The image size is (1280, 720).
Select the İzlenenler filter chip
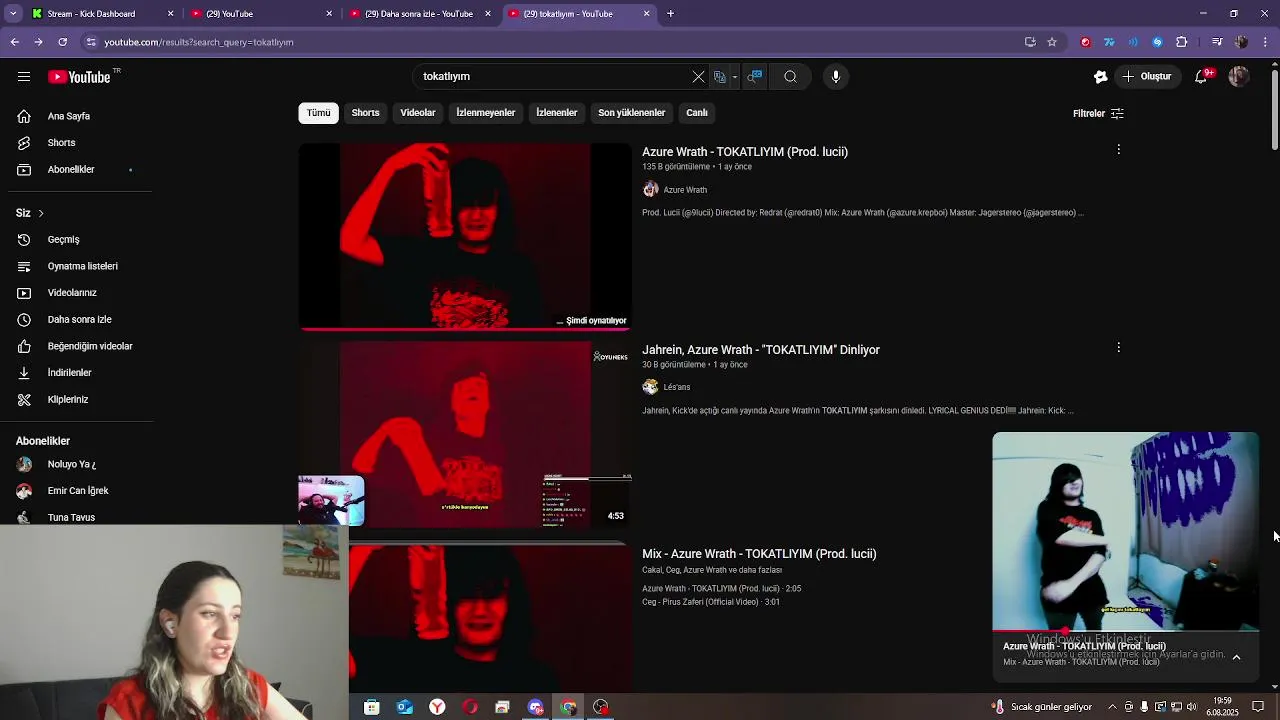click(556, 113)
